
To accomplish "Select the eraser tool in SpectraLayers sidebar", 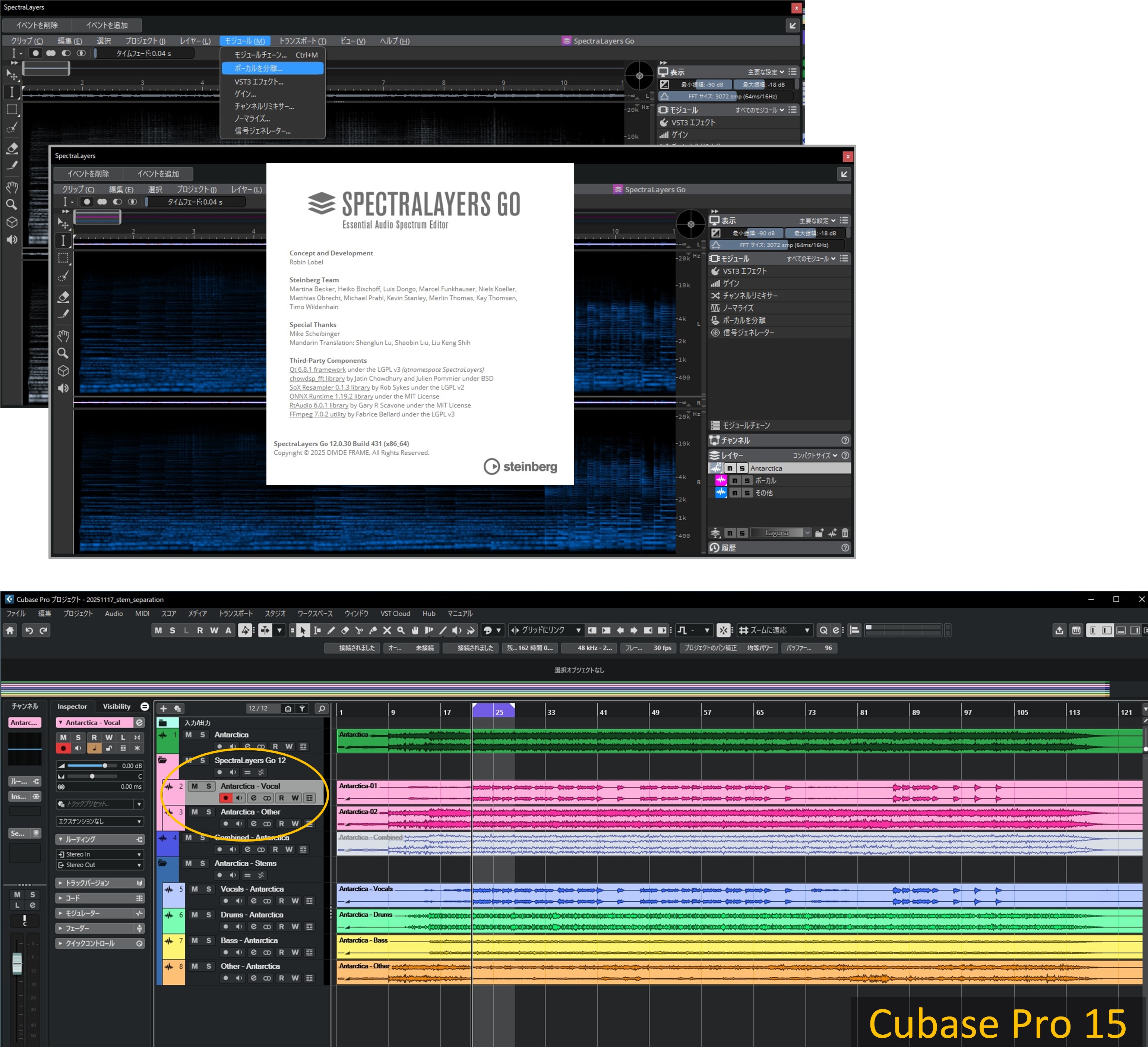I will pyautogui.click(x=63, y=297).
